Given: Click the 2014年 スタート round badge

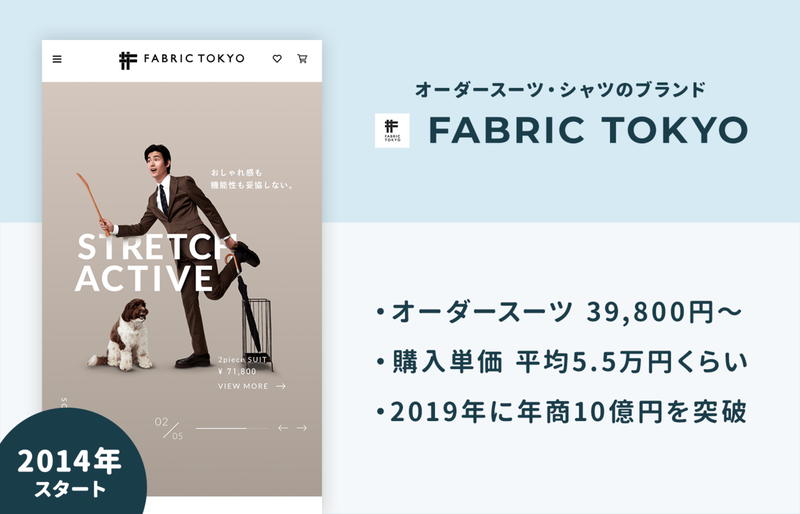Looking at the screenshot, I should pyautogui.click(x=69, y=464).
